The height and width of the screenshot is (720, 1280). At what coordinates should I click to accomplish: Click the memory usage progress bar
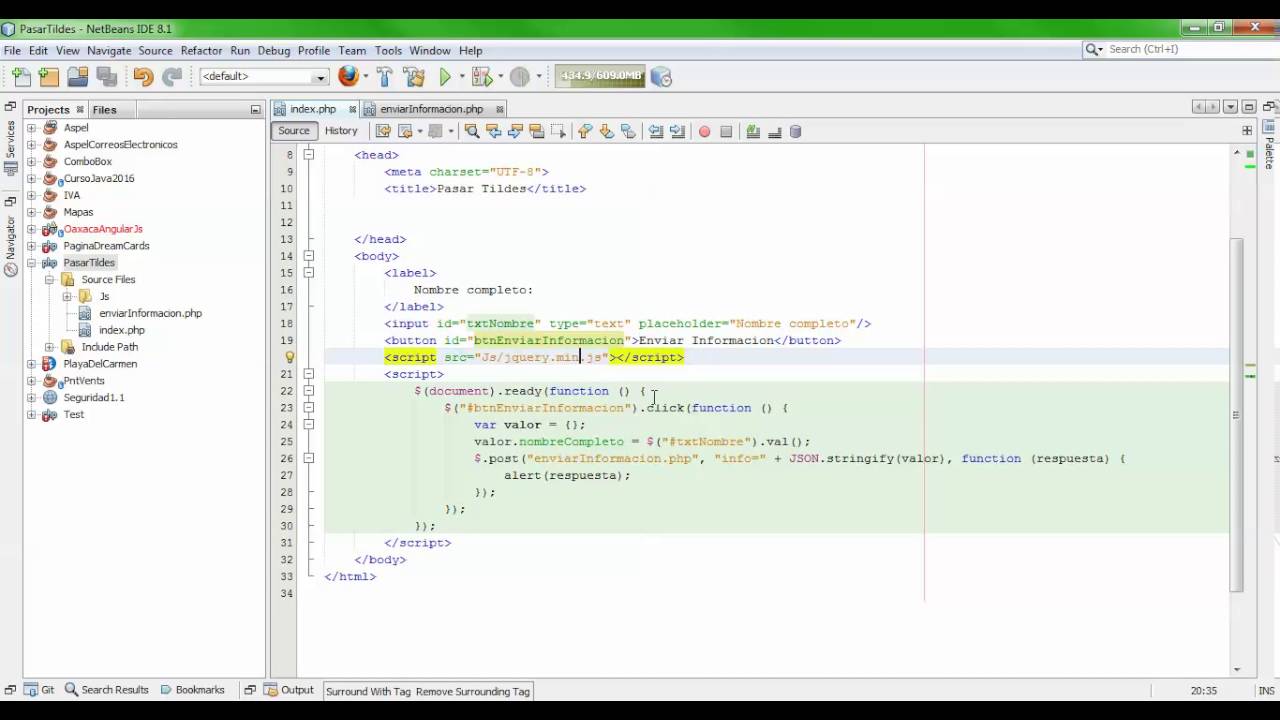[x=601, y=76]
